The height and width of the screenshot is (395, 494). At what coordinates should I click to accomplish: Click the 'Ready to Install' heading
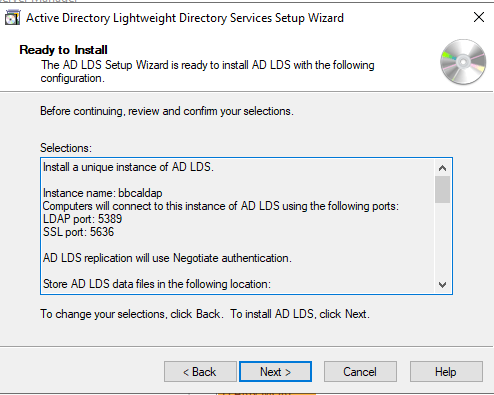63,50
